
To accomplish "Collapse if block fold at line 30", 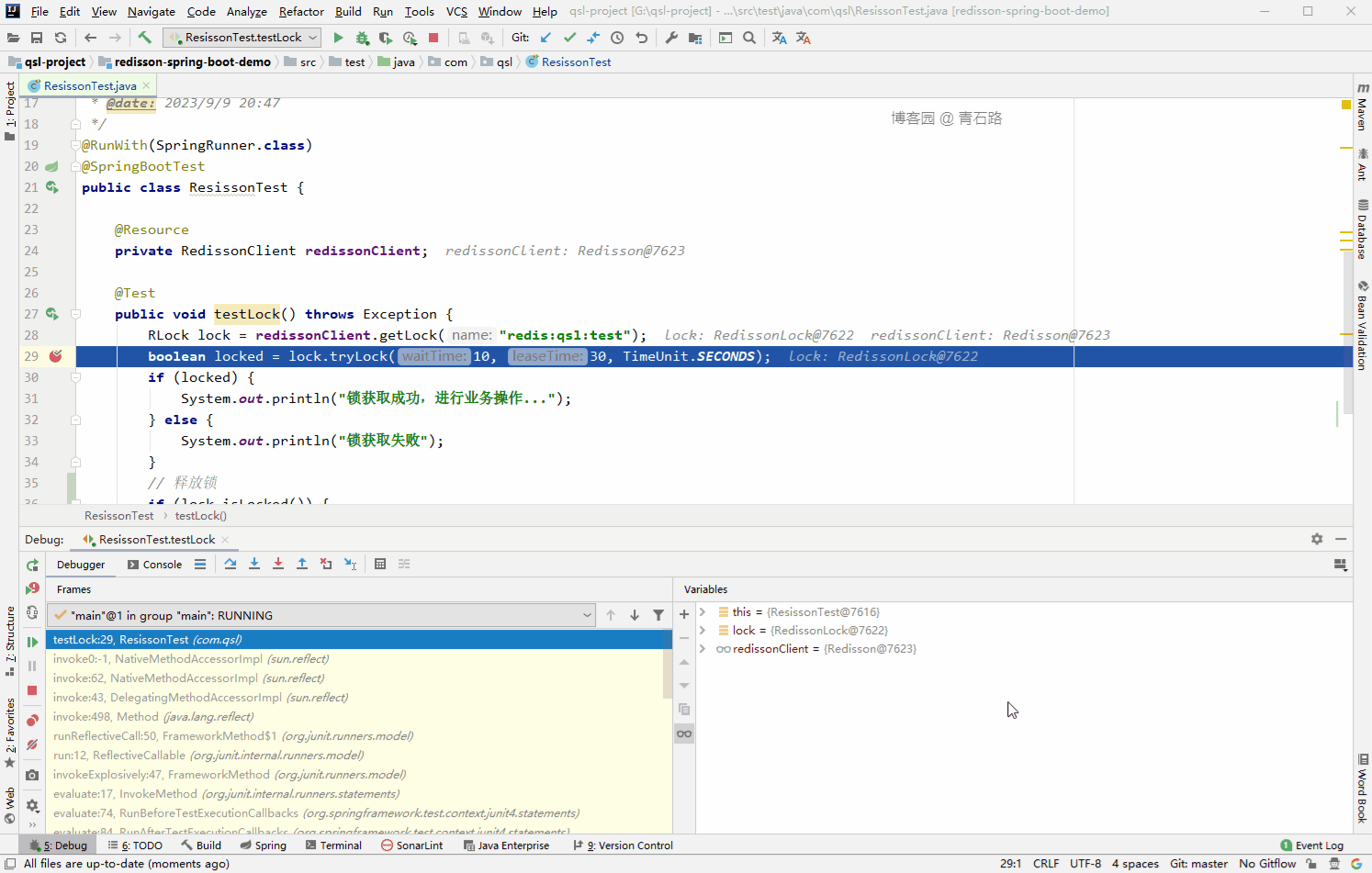I will click(76, 377).
